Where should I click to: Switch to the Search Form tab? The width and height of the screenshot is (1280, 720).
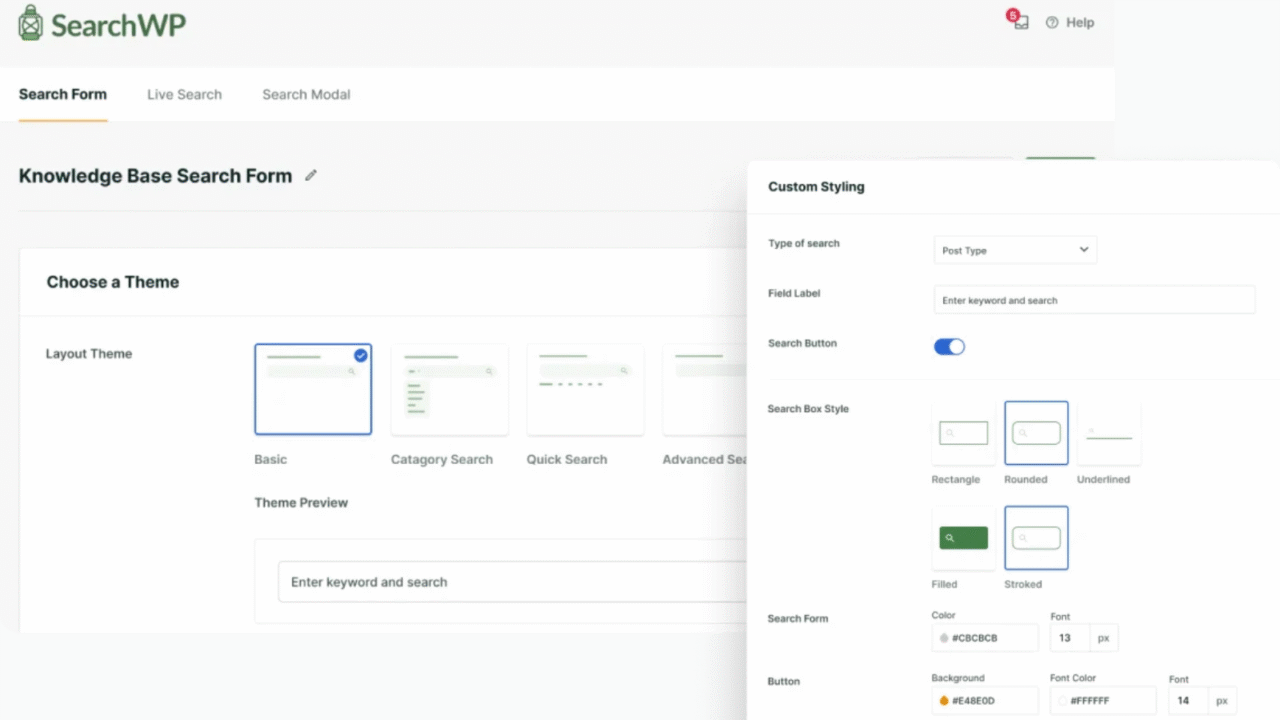click(x=63, y=94)
